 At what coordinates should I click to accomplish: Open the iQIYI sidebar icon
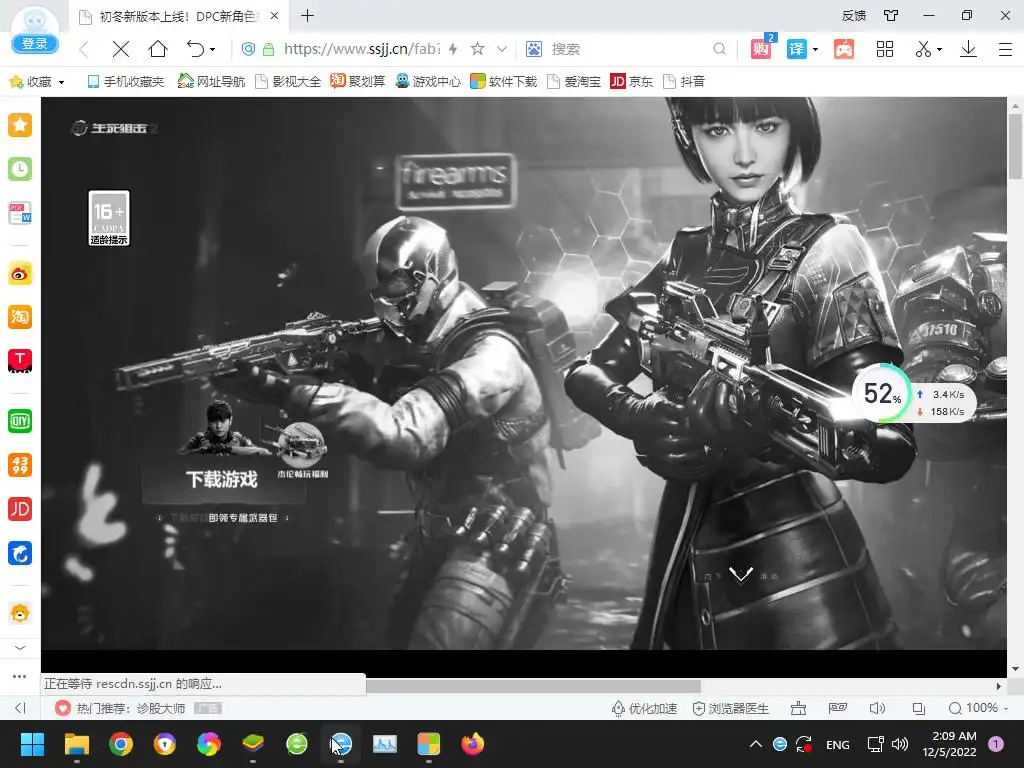(x=20, y=421)
